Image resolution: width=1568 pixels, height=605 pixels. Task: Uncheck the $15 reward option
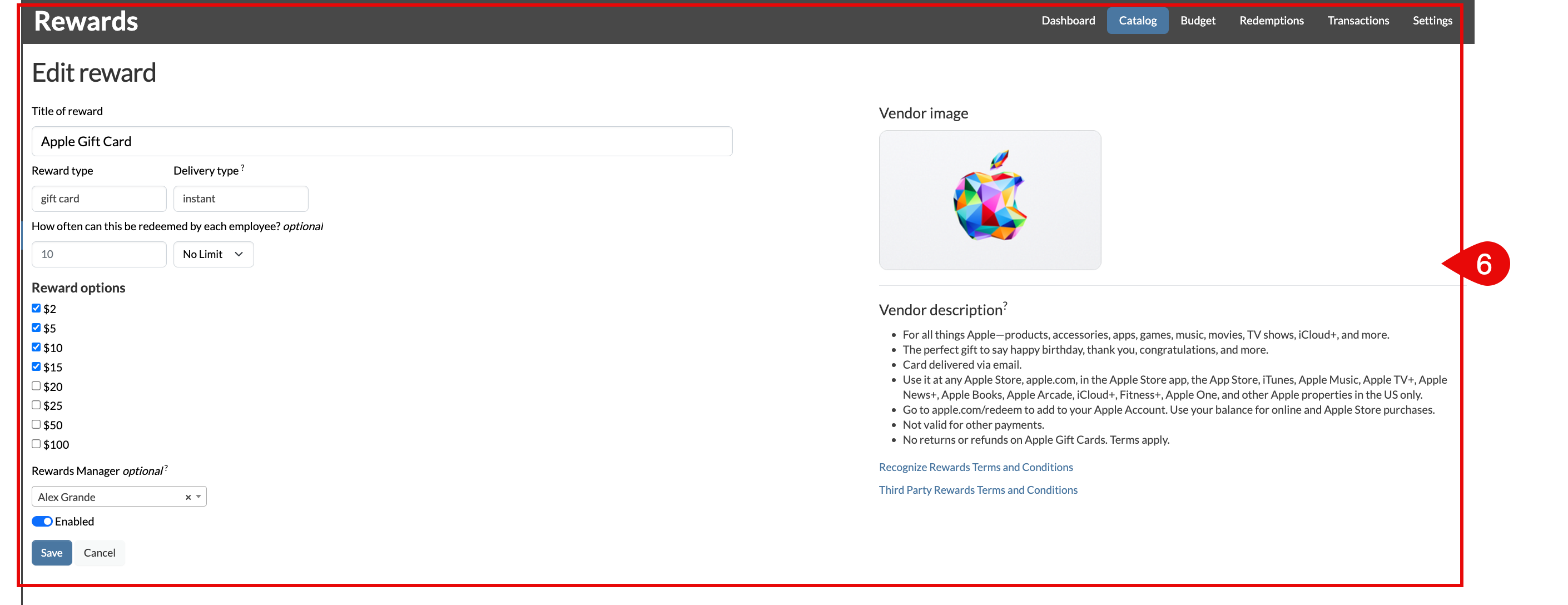point(36,366)
